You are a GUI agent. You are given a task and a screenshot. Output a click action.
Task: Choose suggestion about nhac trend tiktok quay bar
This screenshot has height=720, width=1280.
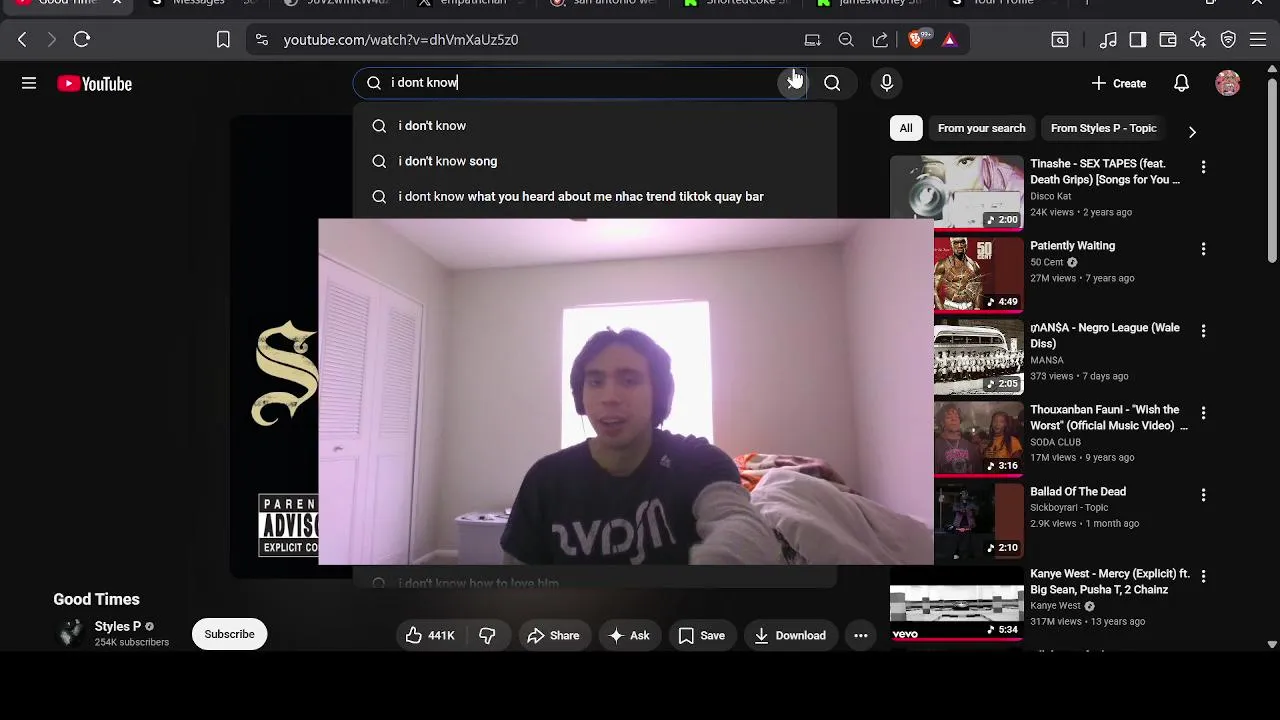(596, 196)
